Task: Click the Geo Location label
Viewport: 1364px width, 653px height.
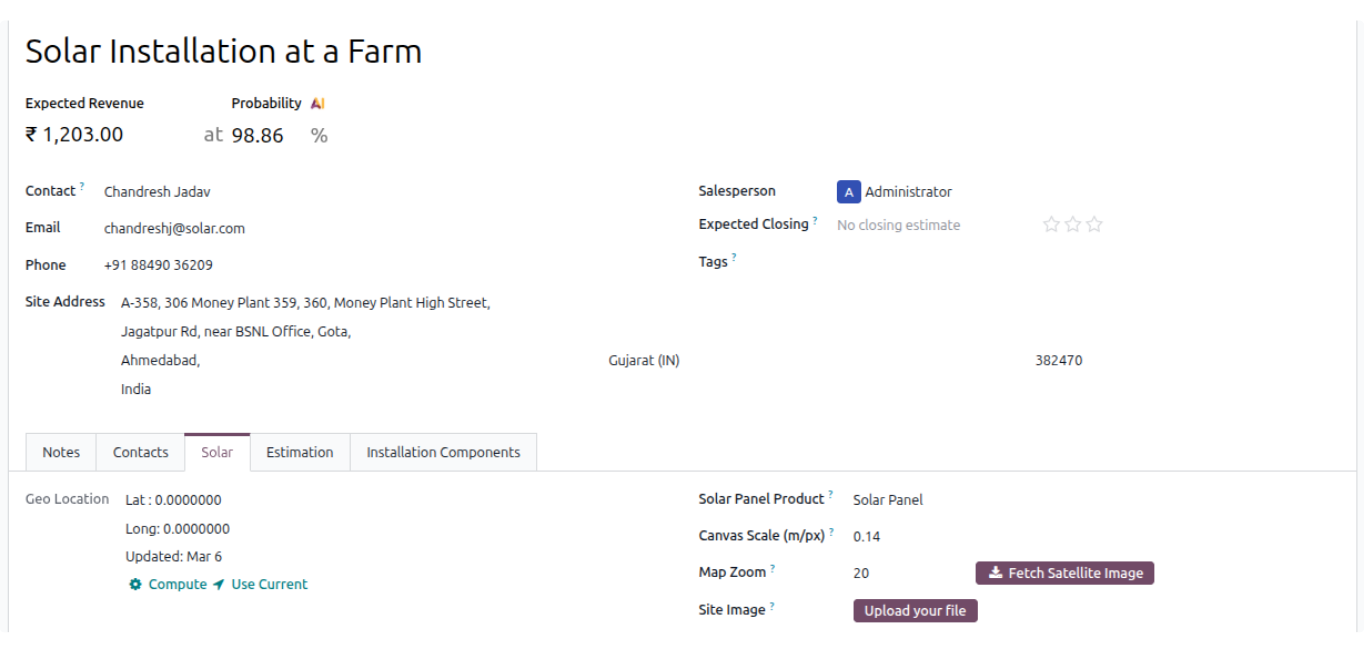Action: tap(67, 499)
